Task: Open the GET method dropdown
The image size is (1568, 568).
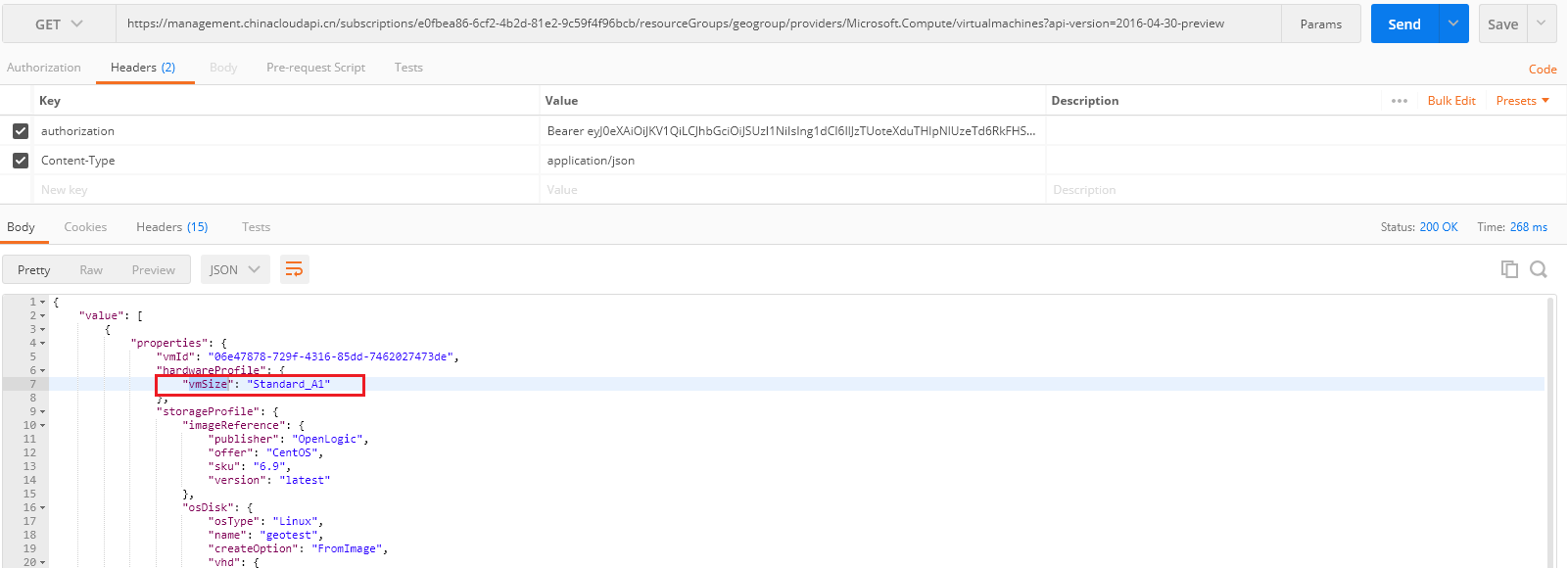Action: 59,24
